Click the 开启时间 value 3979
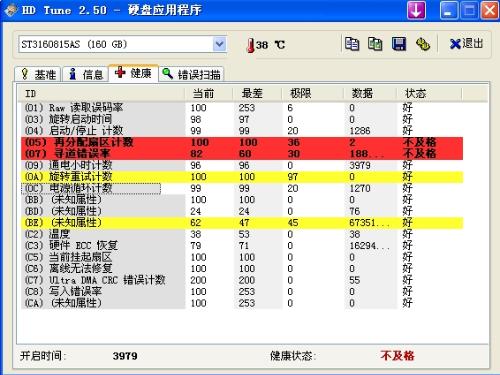The image size is (500, 375). [x=125, y=356]
